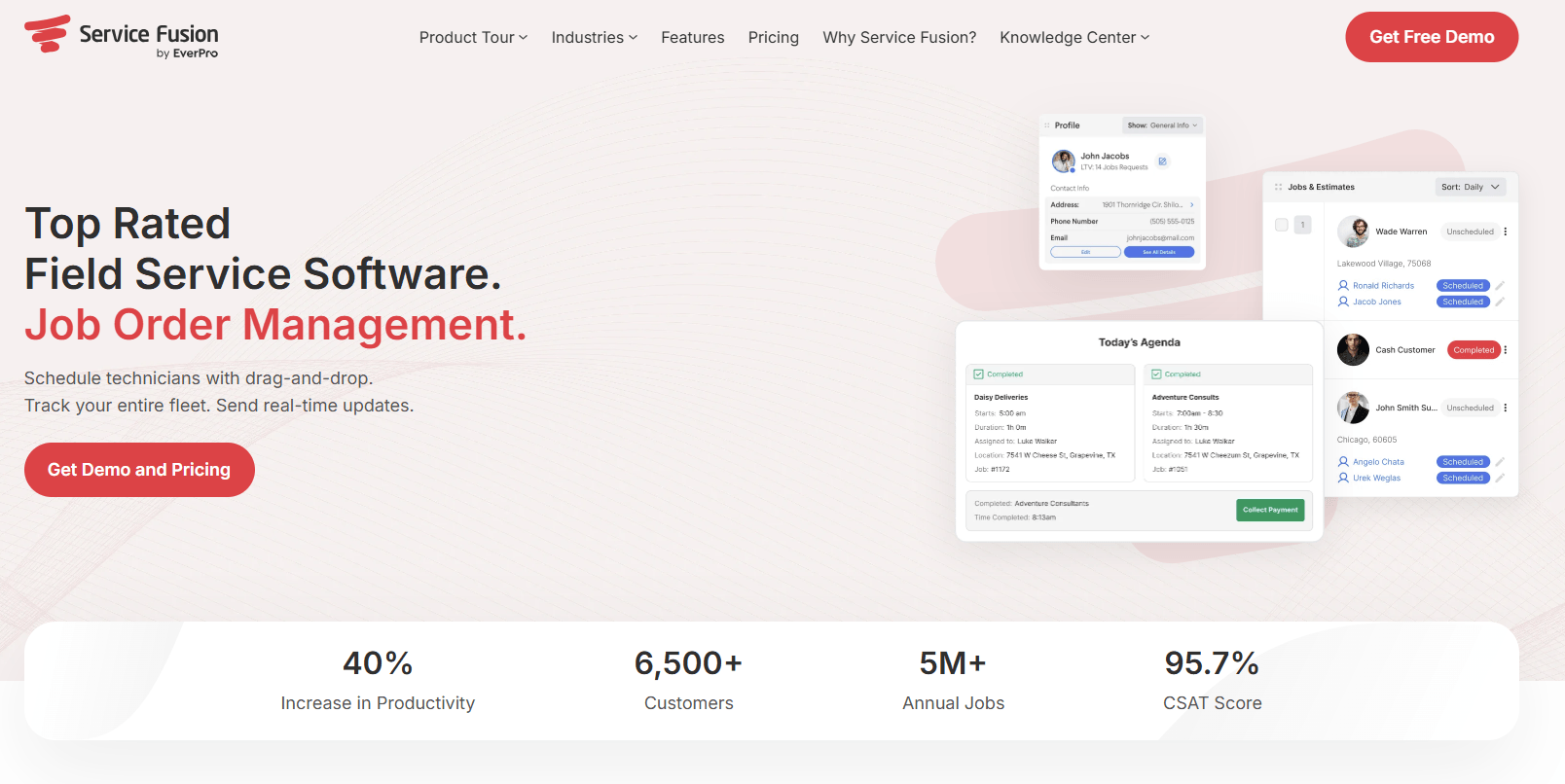1565x784 pixels.
Task: Click the 95.7% CSAT Score stat
Action: 1212,681
